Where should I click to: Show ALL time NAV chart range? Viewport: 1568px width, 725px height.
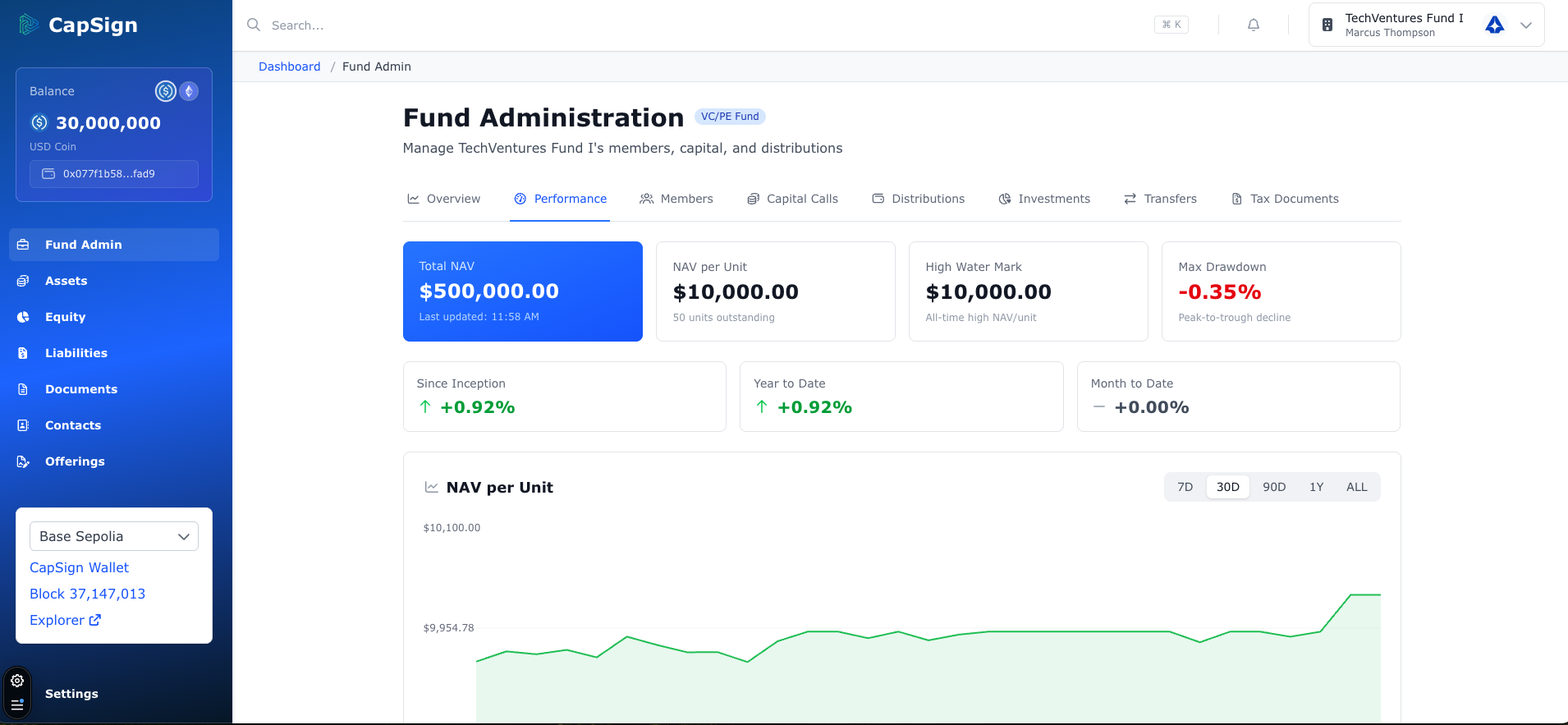click(1356, 487)
